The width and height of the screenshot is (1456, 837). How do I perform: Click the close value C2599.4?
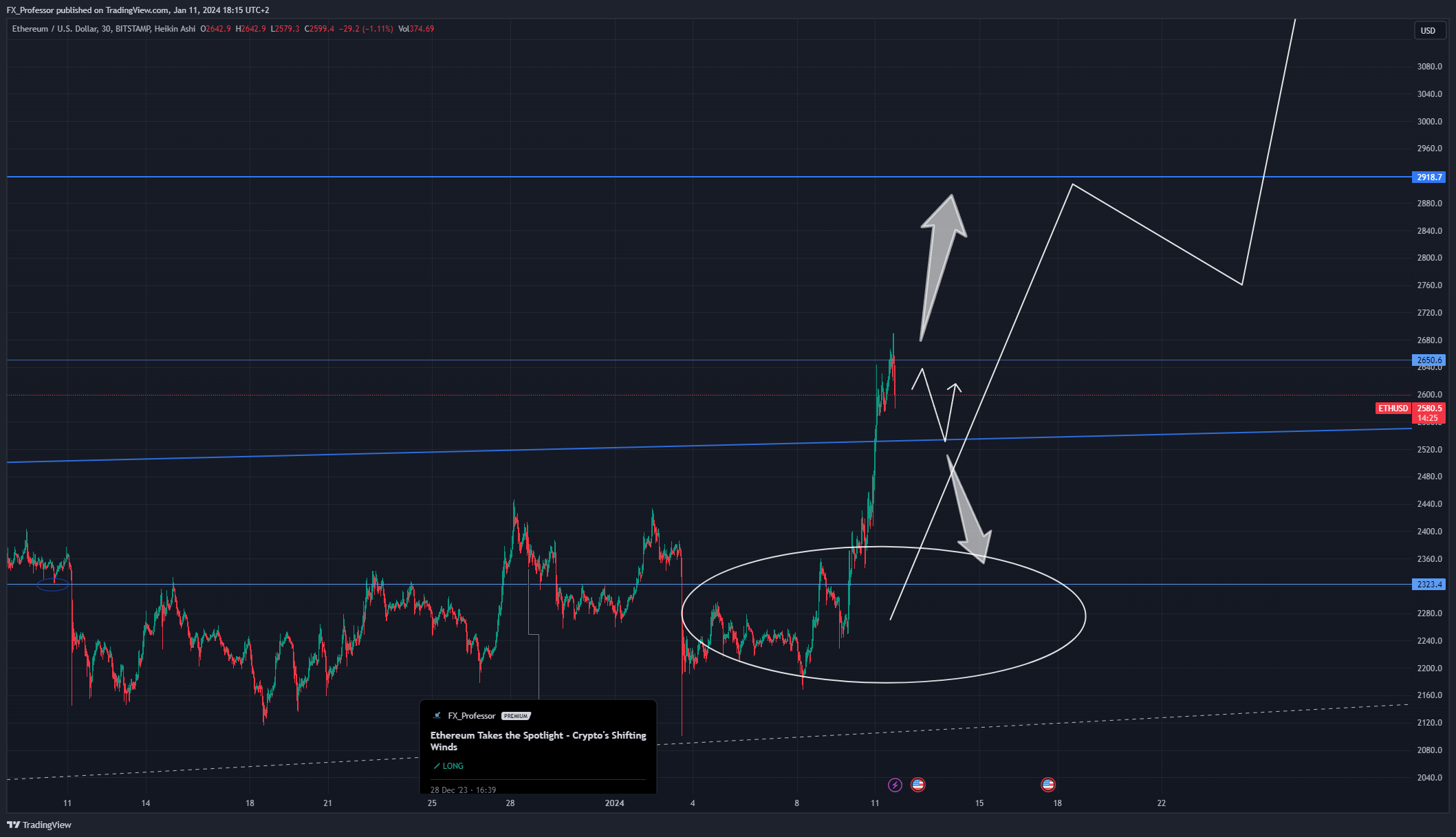[319, 29]
